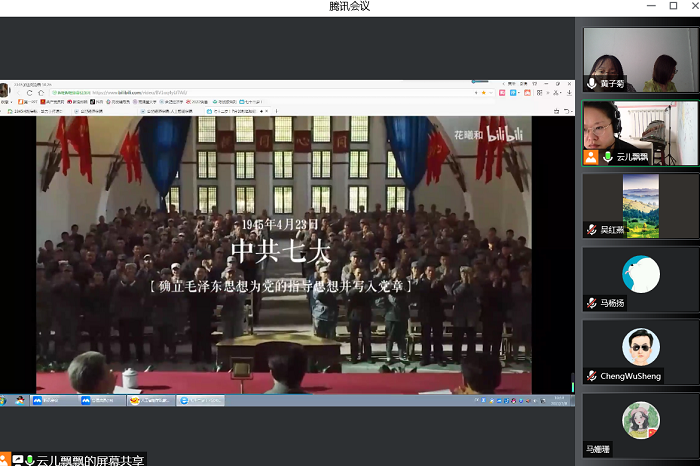Open the second Tencent Meeting button in the shared taskbar
The height and width of the screenshot is (466, 700).
coord(102,400)
